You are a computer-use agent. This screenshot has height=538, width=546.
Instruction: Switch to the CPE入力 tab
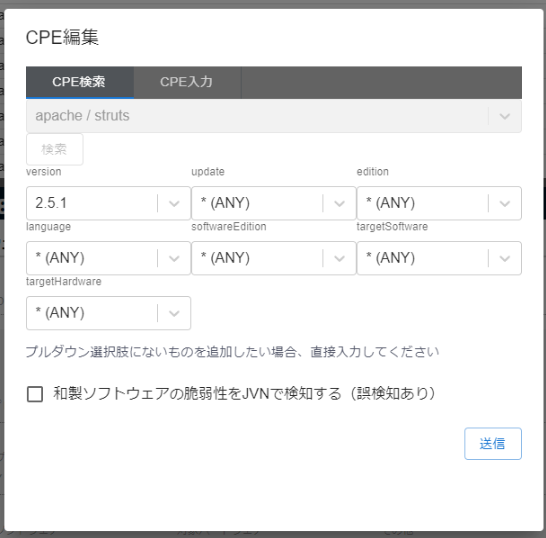187,82
